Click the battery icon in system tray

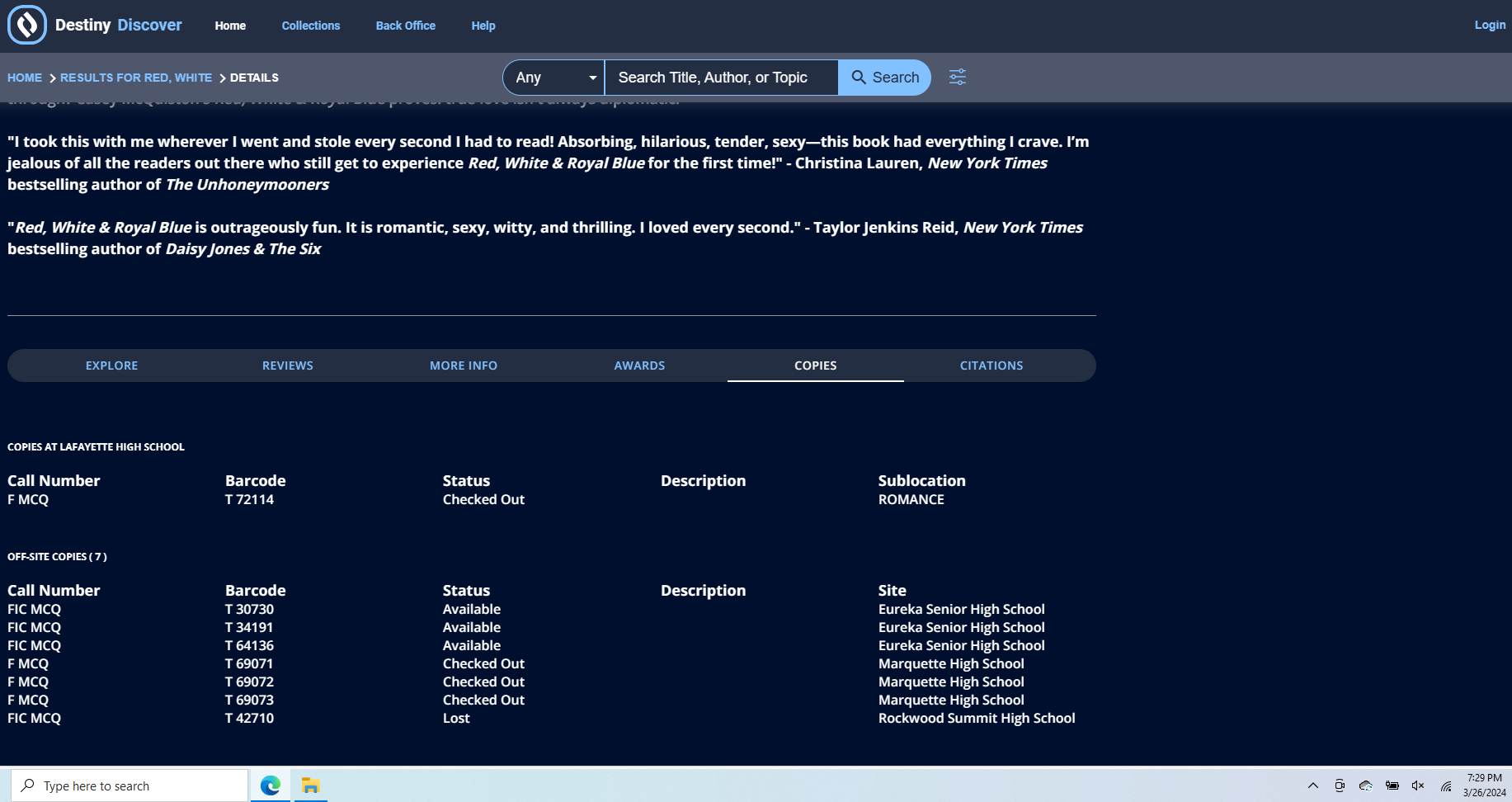pos(1392,785)
